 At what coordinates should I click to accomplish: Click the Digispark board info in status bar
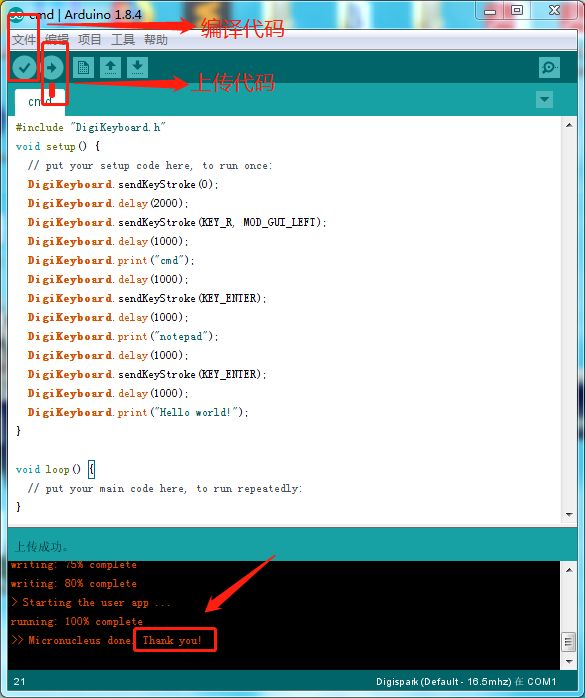tap(466, 682)
